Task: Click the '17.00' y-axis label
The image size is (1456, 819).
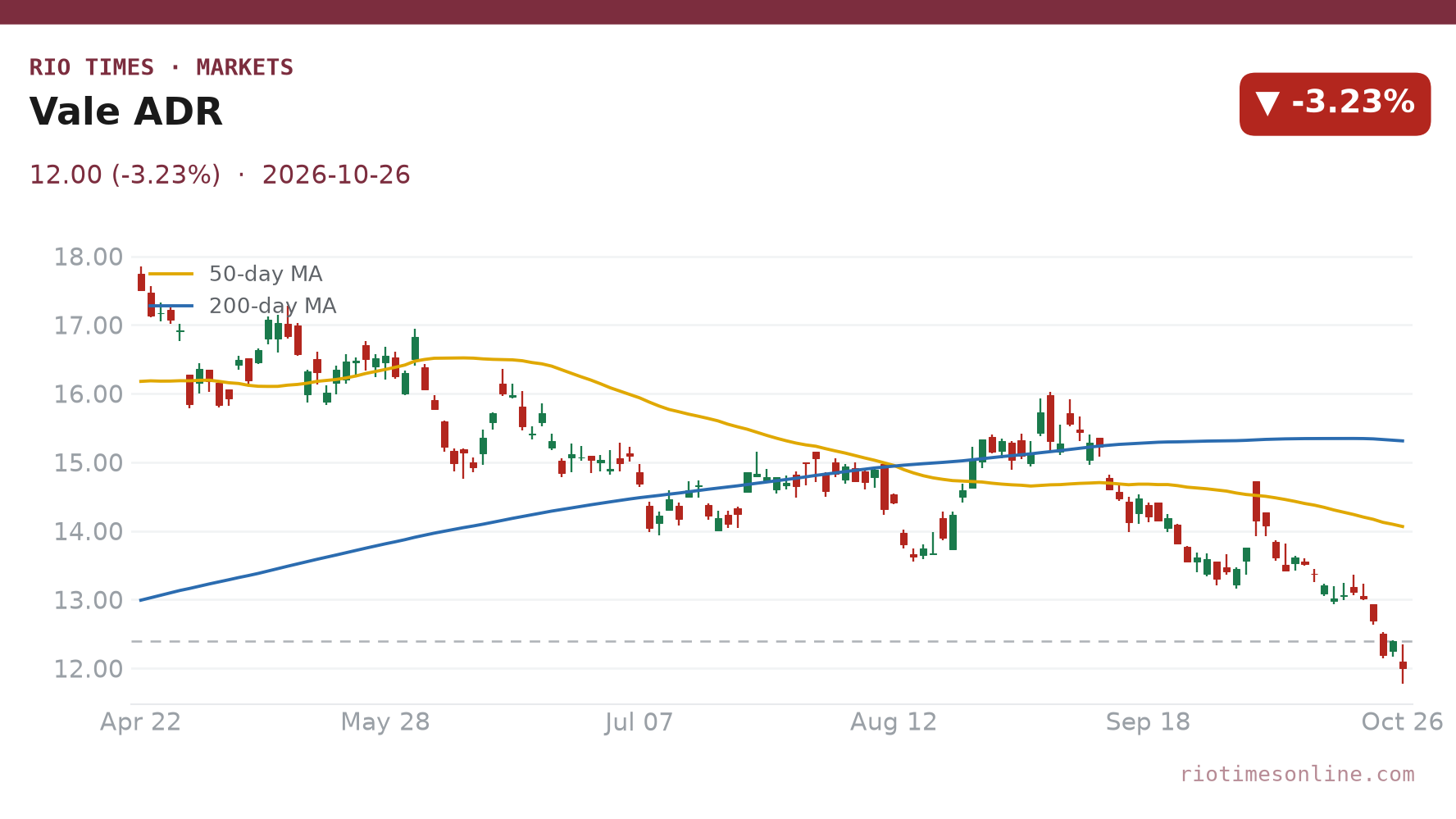Action: (x=89, y=326)
